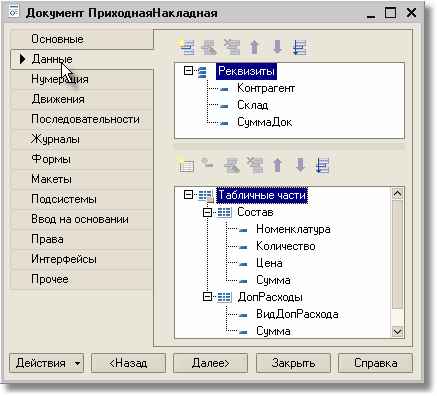
Task: Click Move down arrow in tabular sections toolbar
Action: pos(300,165)
